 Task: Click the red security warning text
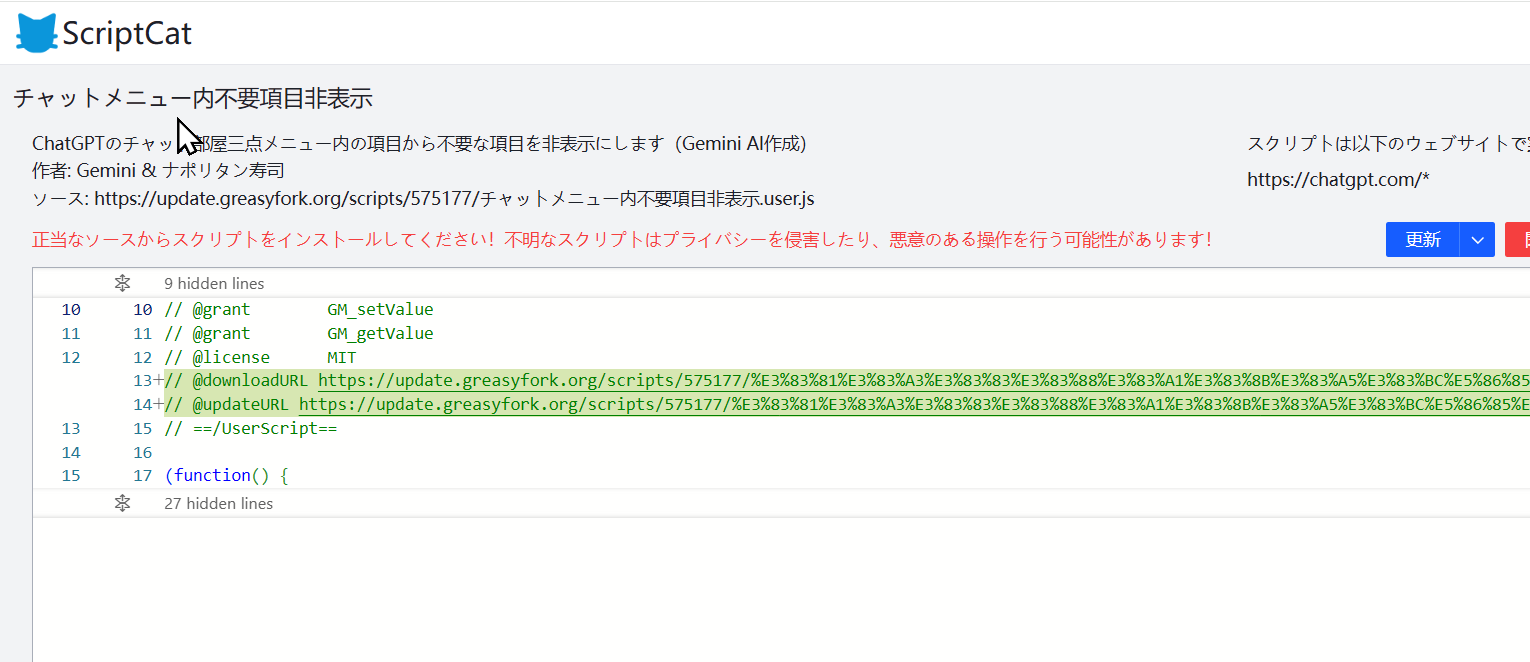[622, 240]
